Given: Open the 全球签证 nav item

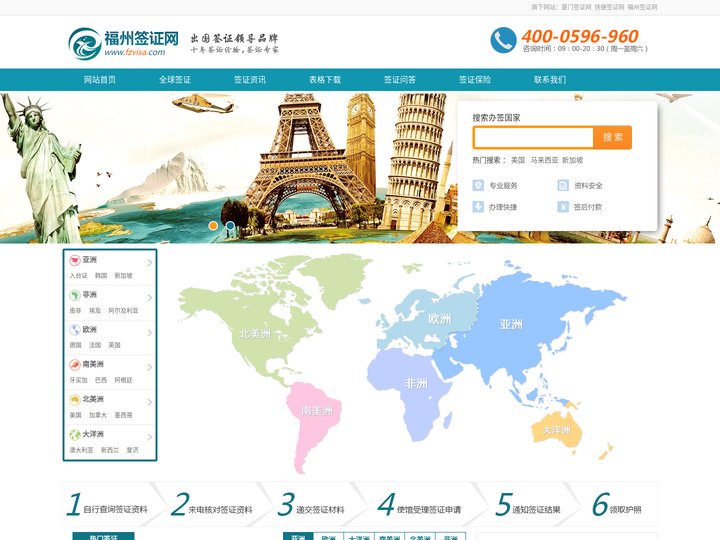Looking at the screenshot, I should [175, 79].
